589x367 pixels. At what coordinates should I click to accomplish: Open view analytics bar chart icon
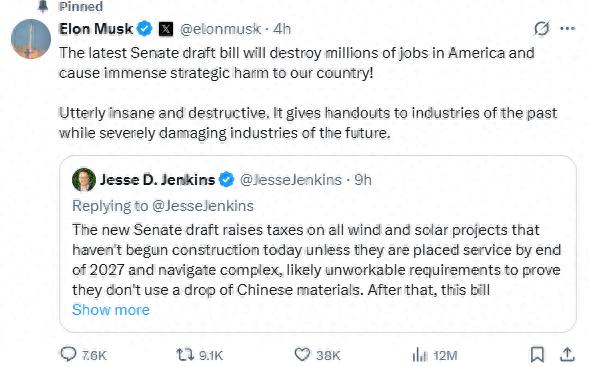click(420, 355)
